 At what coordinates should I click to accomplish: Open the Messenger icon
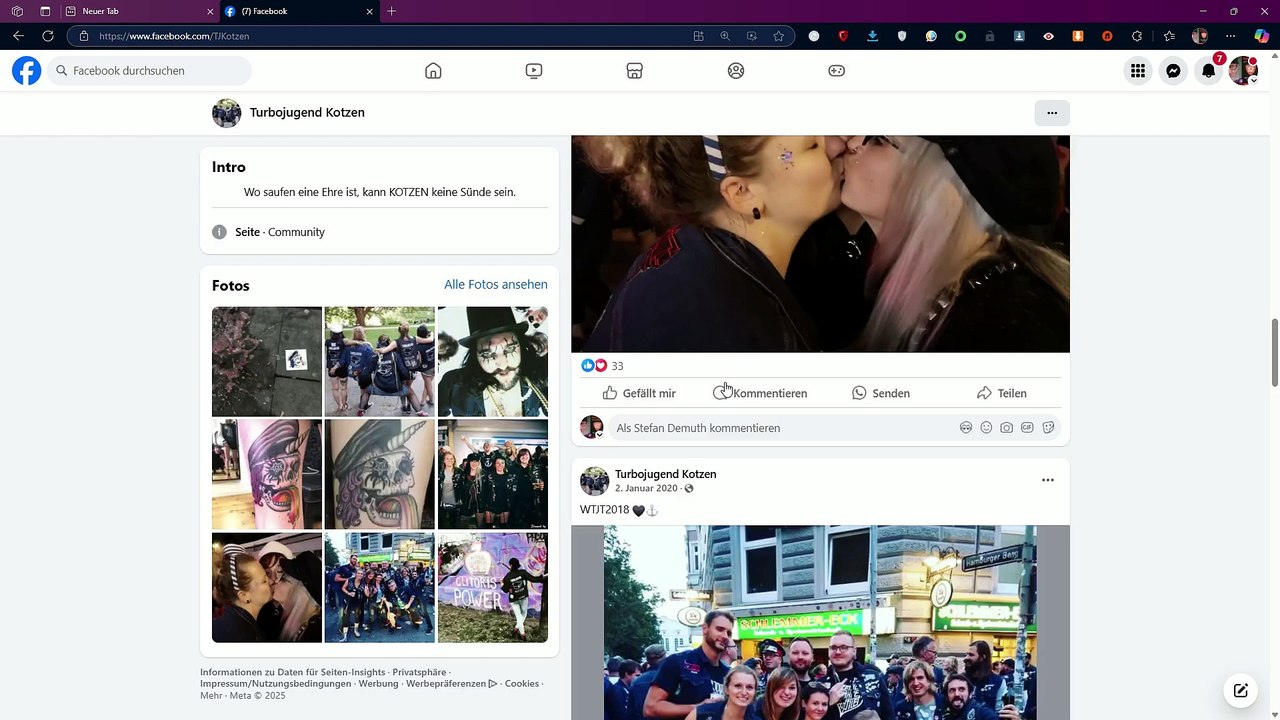(1173, 71)
